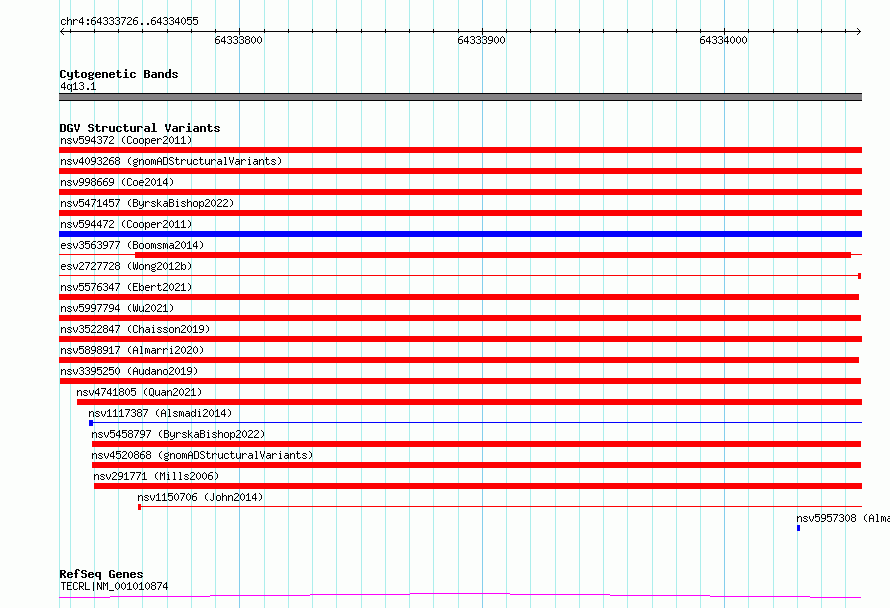The width and height of the screenshot is (890, 608).
Task: Click the magenta TECRL gene line
Action: (x=460, y=595)
